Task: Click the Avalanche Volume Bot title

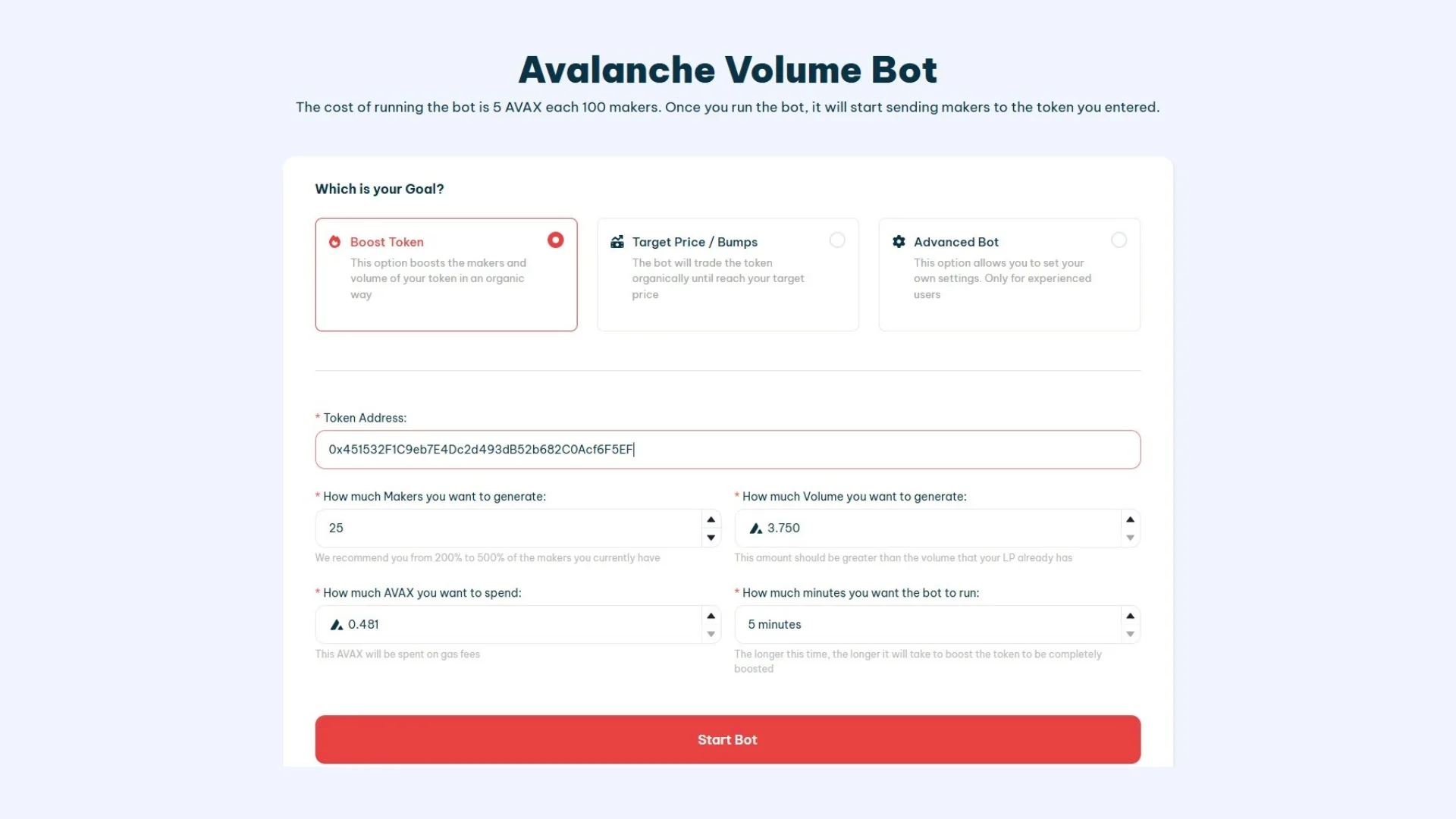Action: click(728, 70)
